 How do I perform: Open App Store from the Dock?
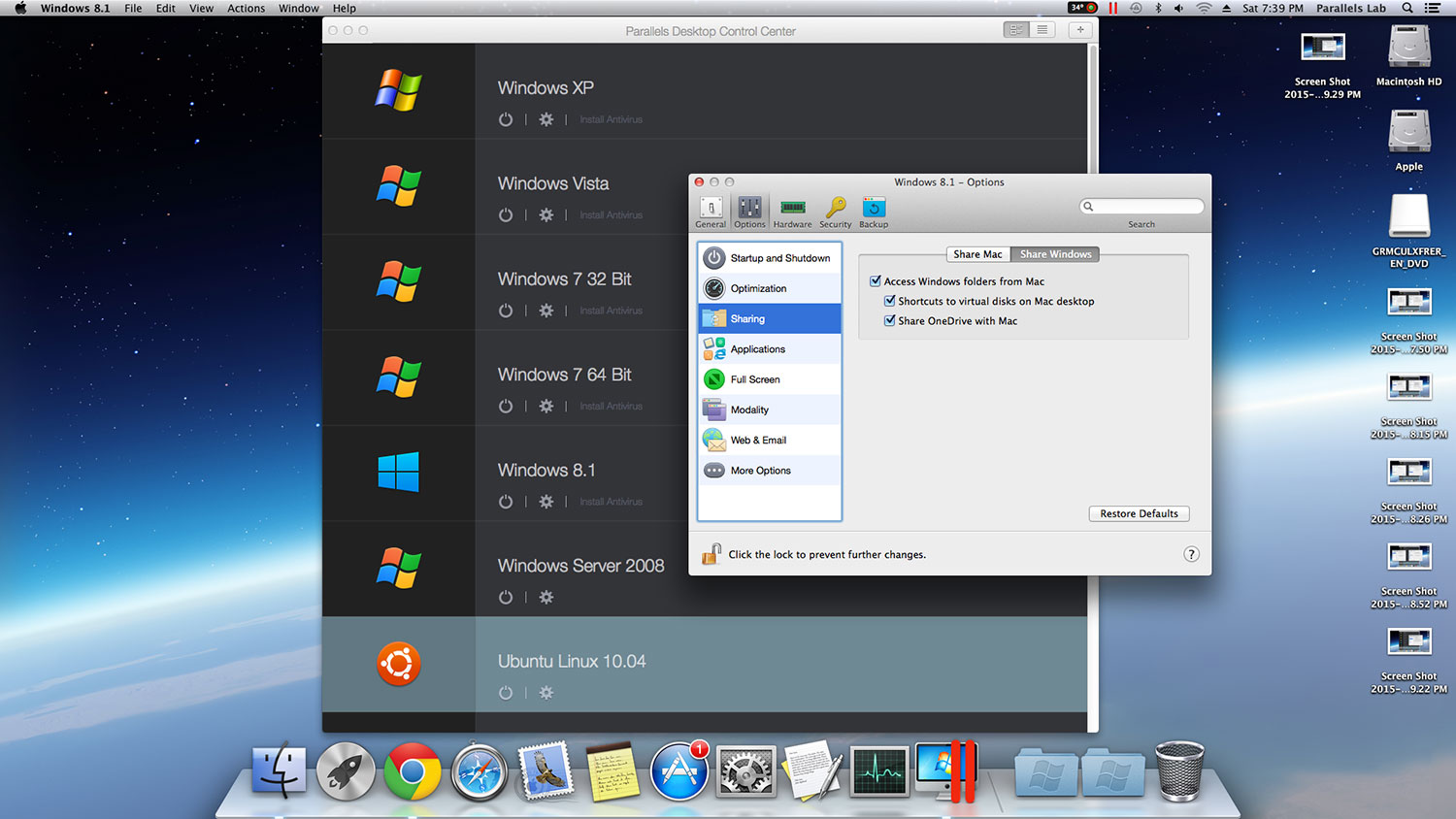click(678, 772)
